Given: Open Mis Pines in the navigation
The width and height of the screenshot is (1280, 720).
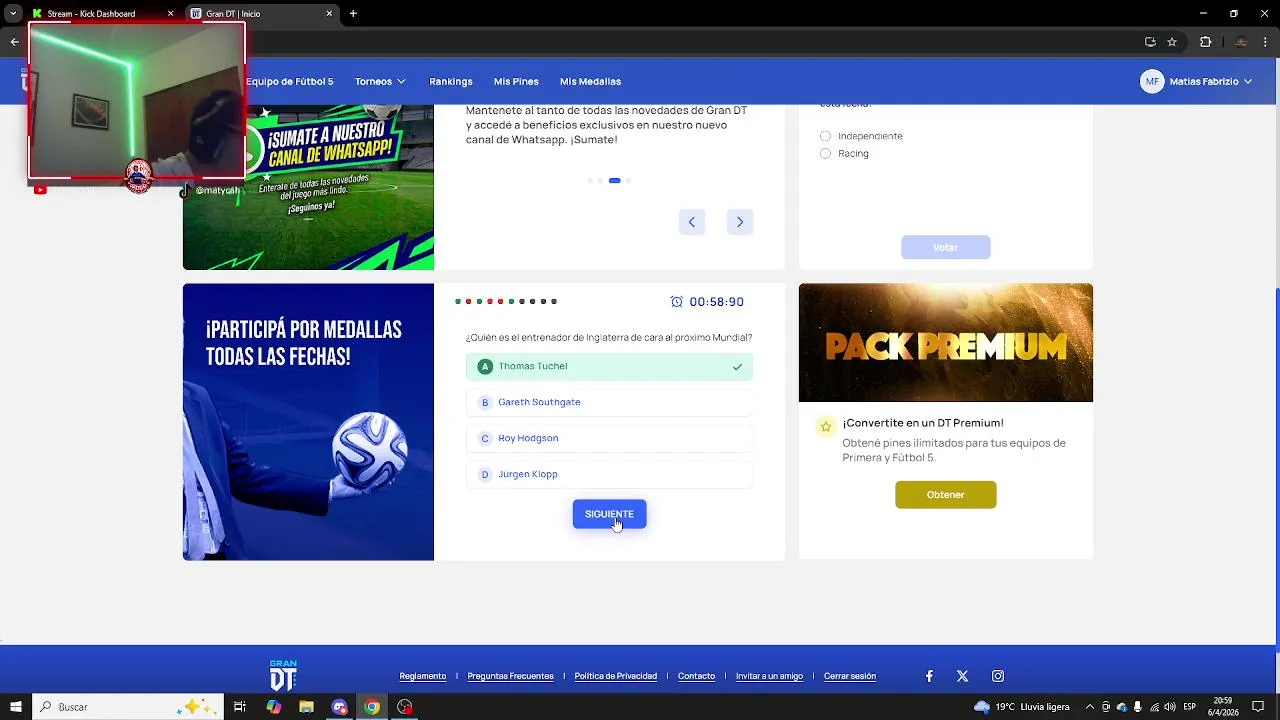Looking at the screenshot, I should click(516, 81).
